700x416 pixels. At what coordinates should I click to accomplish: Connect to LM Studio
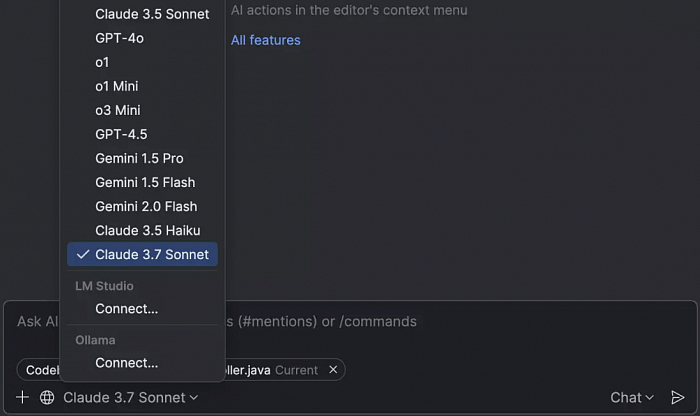tap(142, 309)
